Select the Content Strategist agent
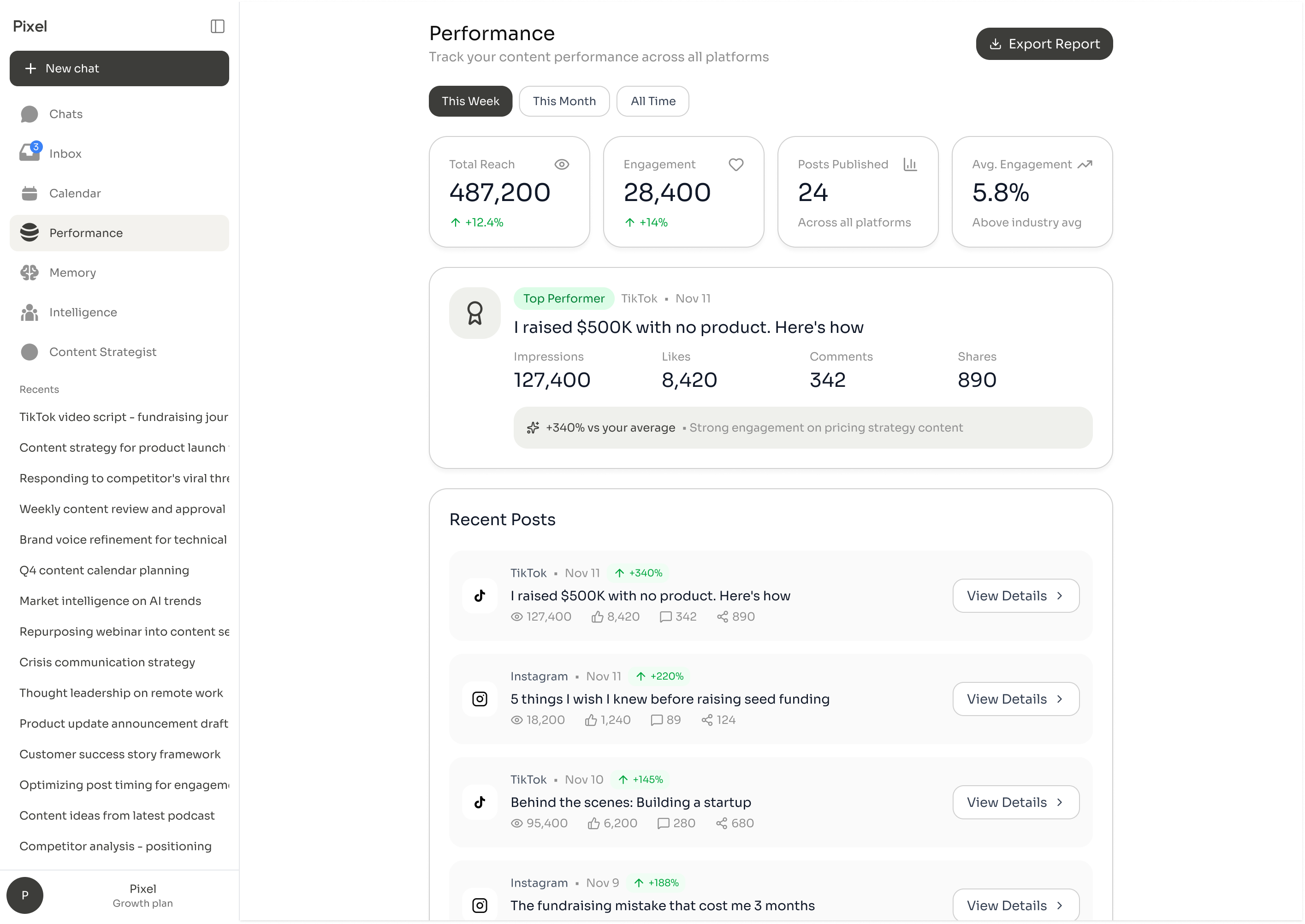 point(102,352)
